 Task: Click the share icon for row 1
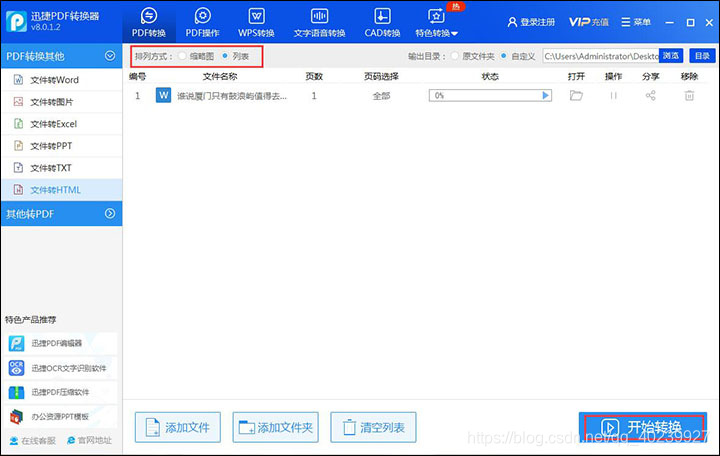[x=651, y=96]
